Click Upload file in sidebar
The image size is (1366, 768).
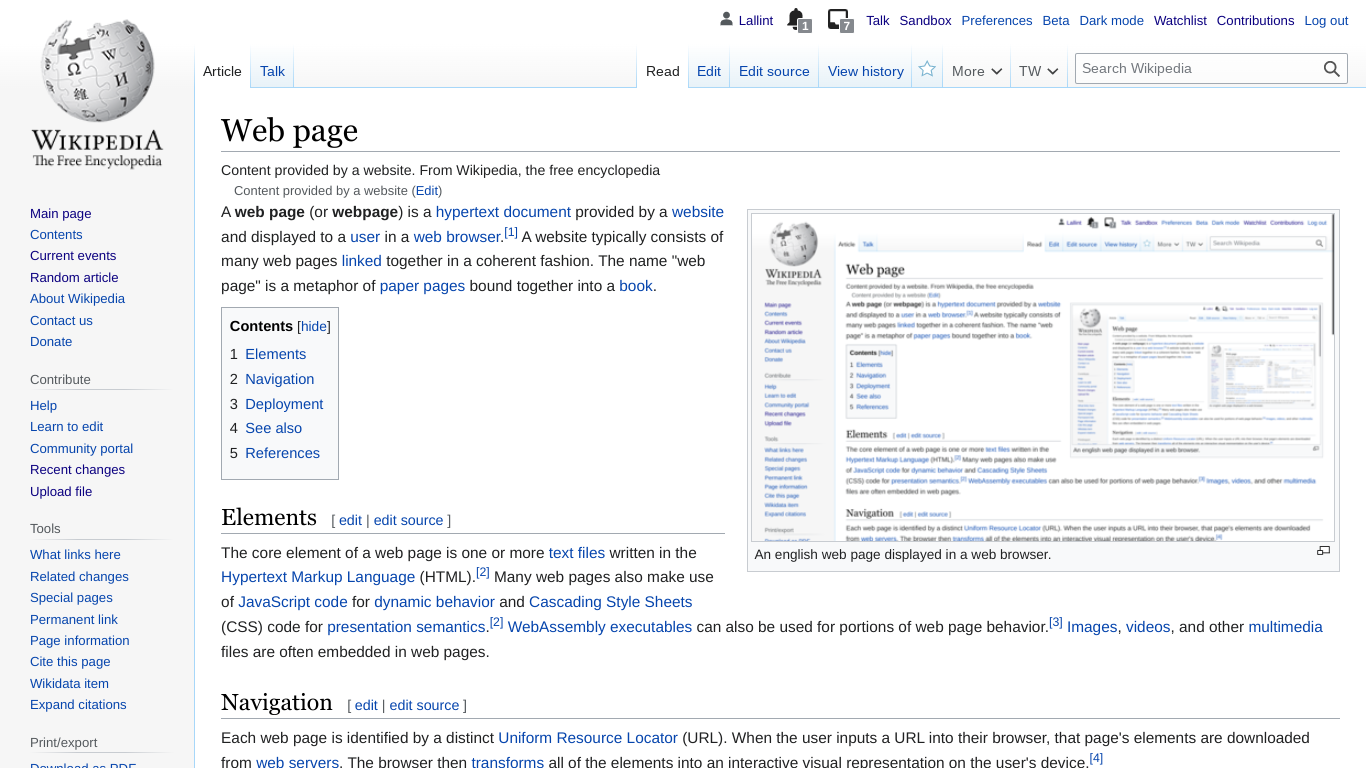coord(61,491)
